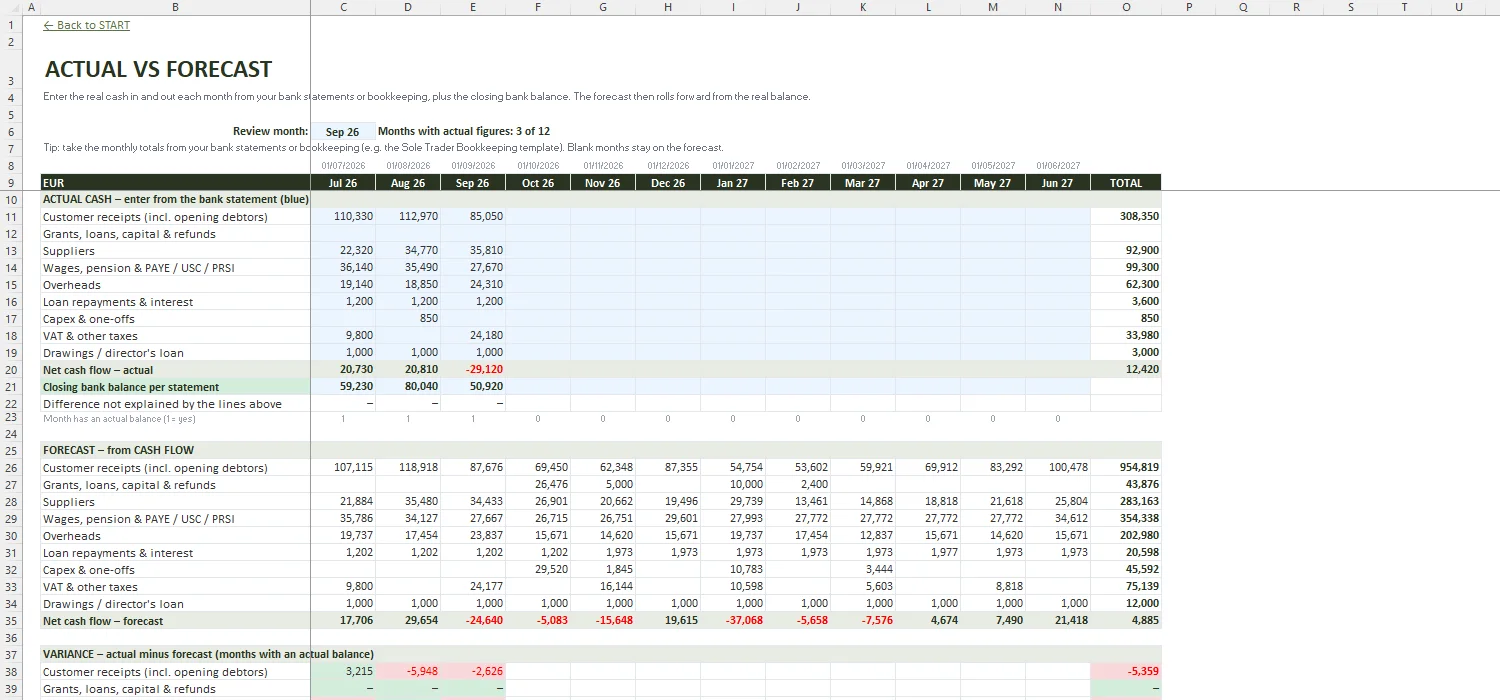Select column C header
The image size is (1500, 700).
coord(343,7)
